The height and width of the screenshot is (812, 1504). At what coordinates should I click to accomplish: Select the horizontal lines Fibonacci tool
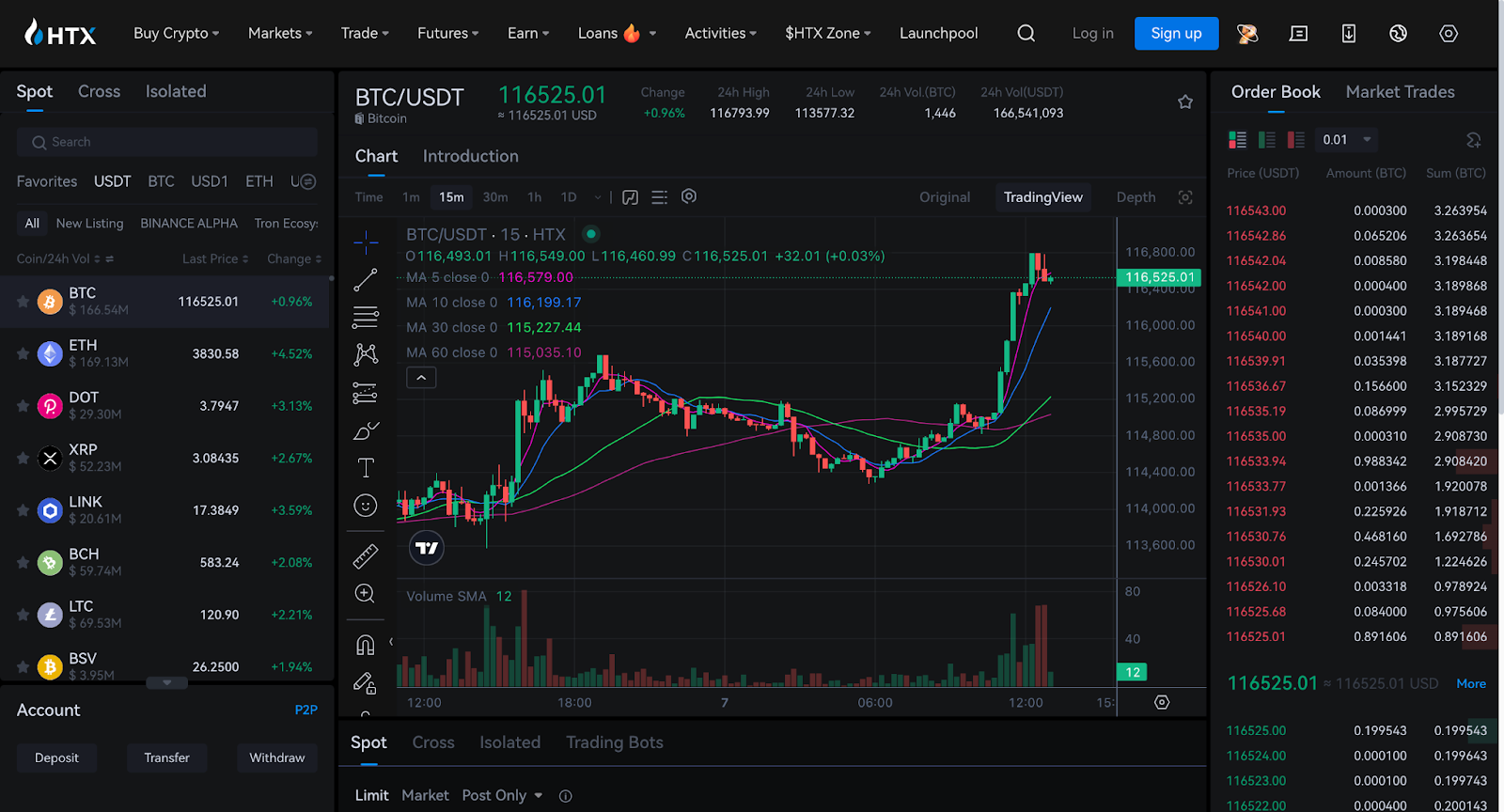click(x=366, y=317)
